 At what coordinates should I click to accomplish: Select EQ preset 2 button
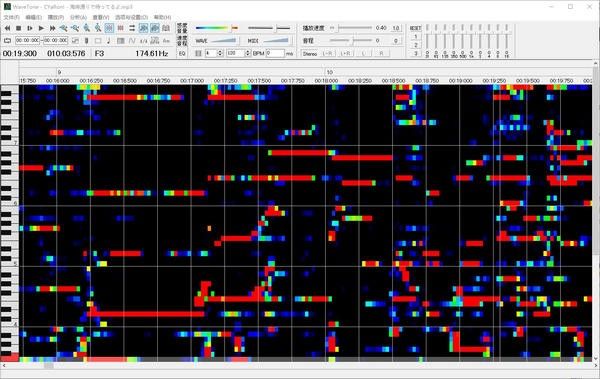[x=416, y=45]
